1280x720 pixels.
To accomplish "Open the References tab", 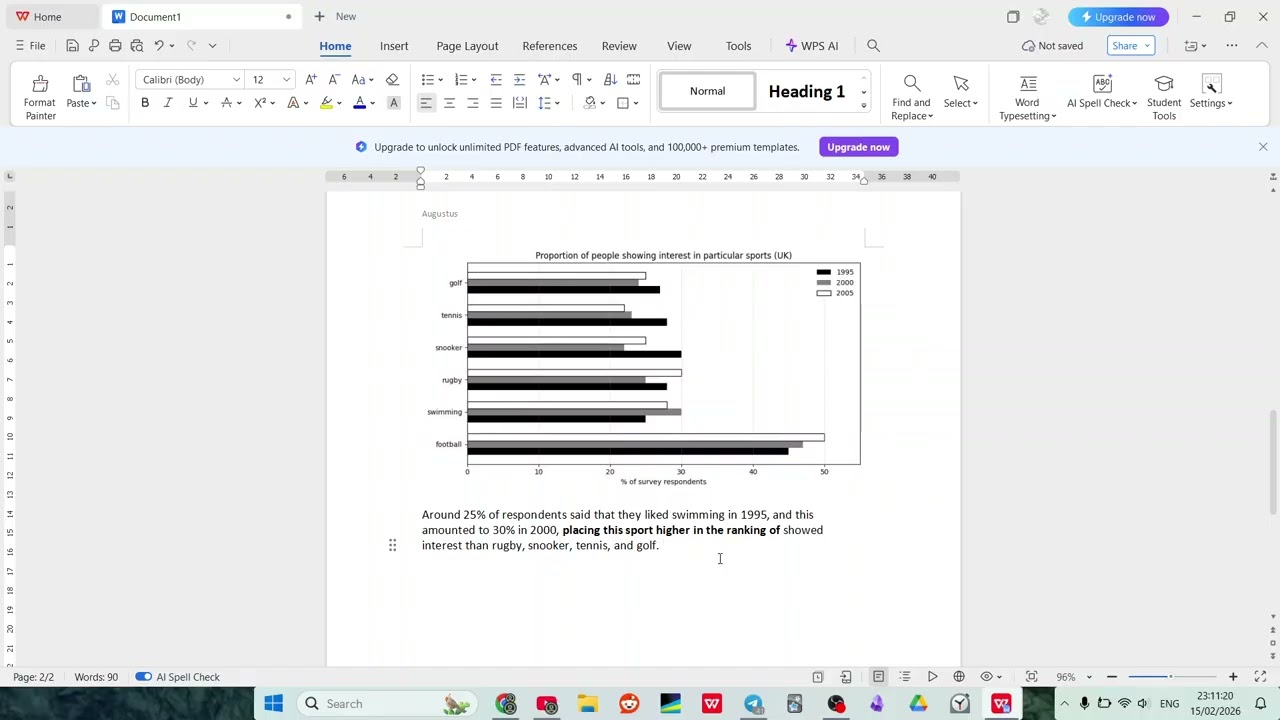I will [x=549, y=46].
